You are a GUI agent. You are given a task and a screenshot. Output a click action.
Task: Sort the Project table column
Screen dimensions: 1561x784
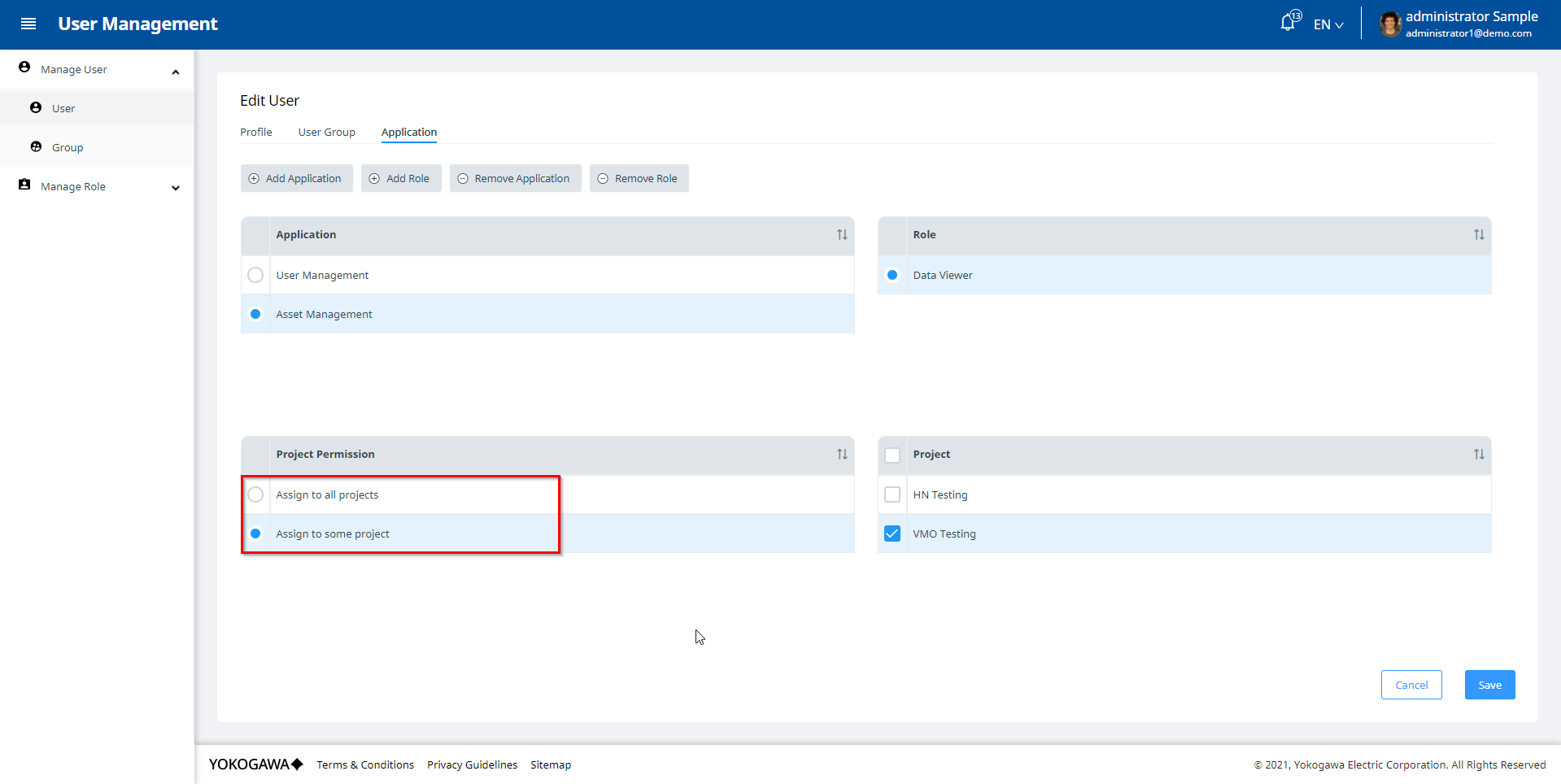pos(1479,455)
